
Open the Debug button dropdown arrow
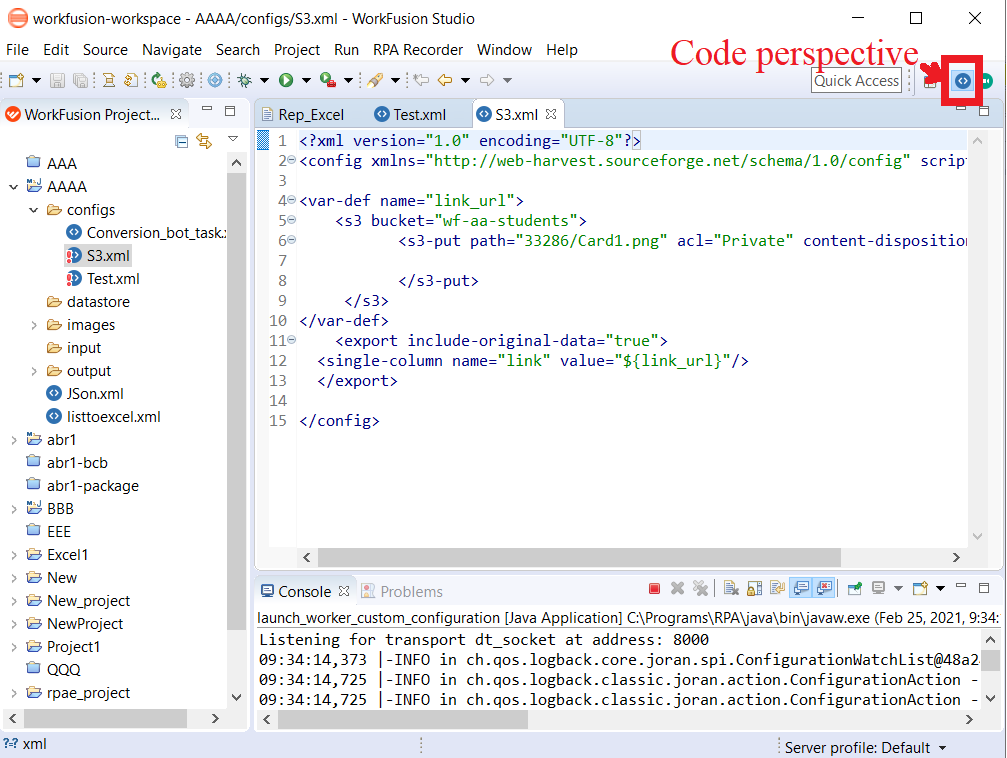[x=264, y=80]
